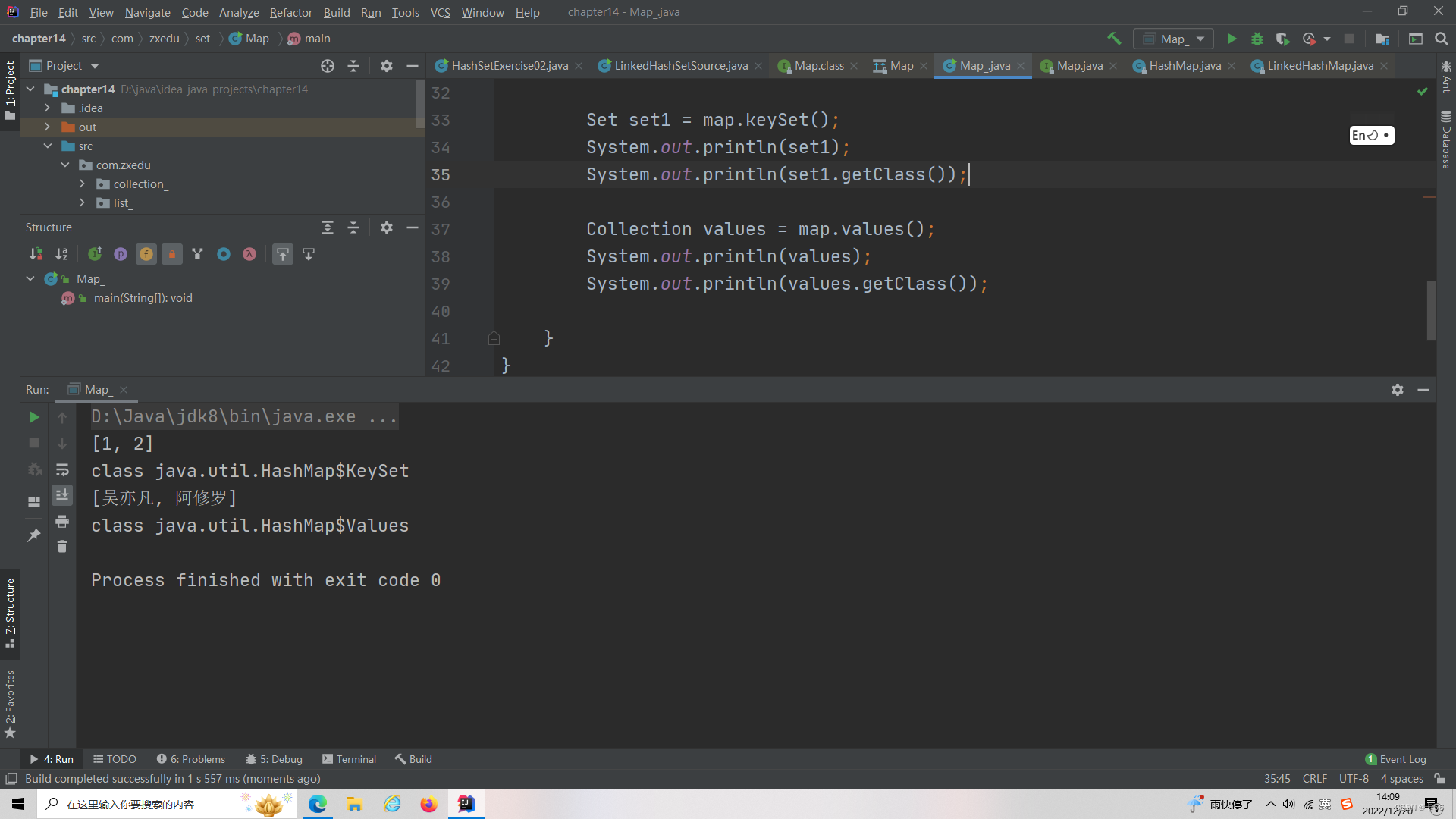The height and width of the screenshot is (819, 1456).
Task: Open Search Everywhere magnifier icon
Action: tap(1442, 39)
